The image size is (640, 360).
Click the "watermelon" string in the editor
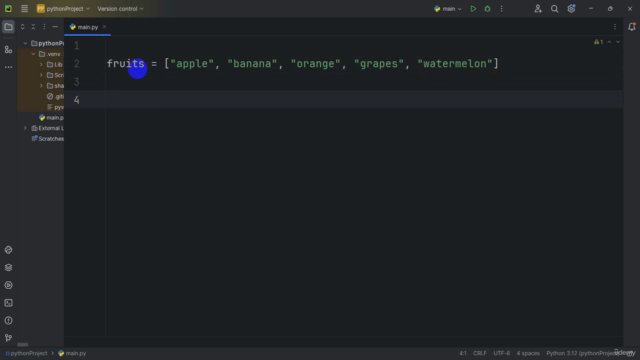pyautogui.click(x=455, y=64)
